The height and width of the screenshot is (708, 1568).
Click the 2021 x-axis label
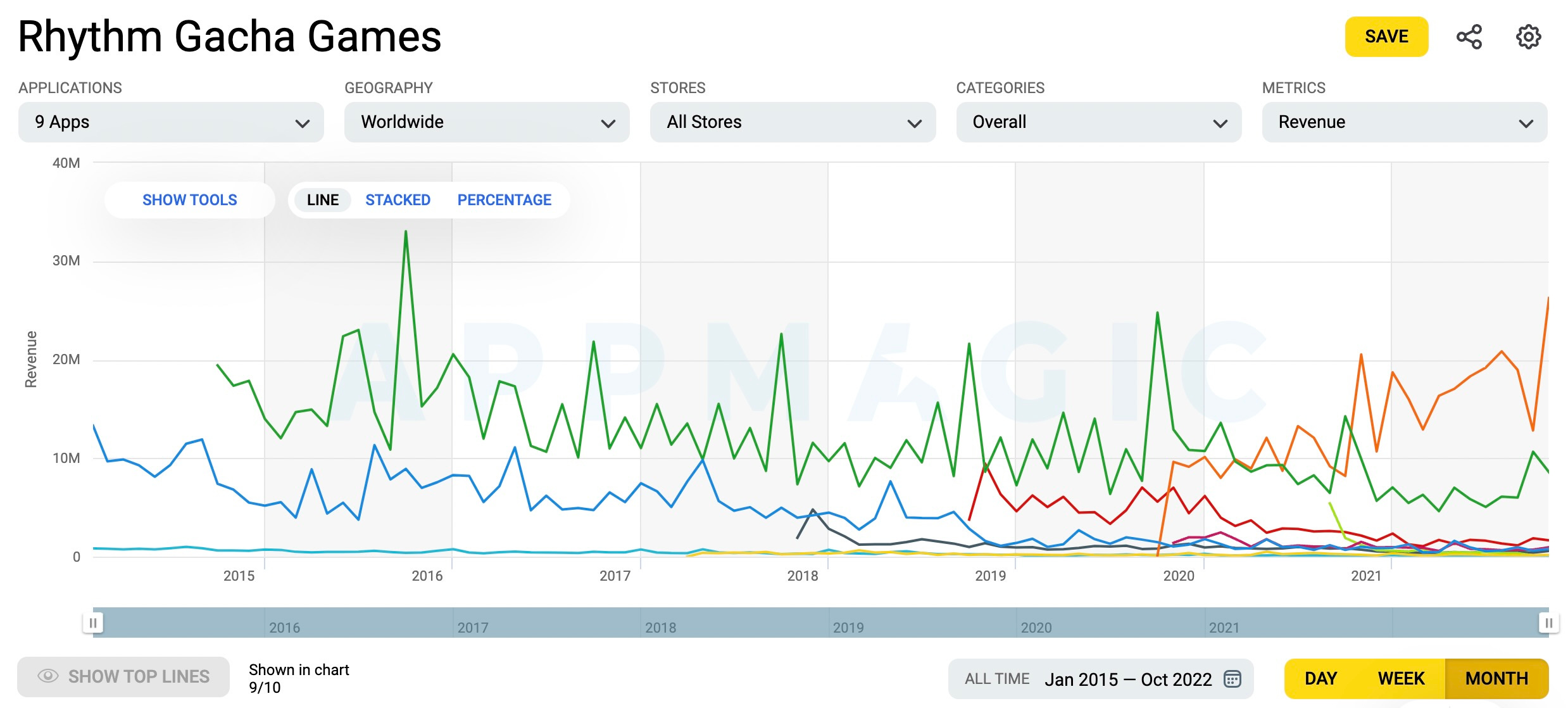click(x=1366, y=576)
